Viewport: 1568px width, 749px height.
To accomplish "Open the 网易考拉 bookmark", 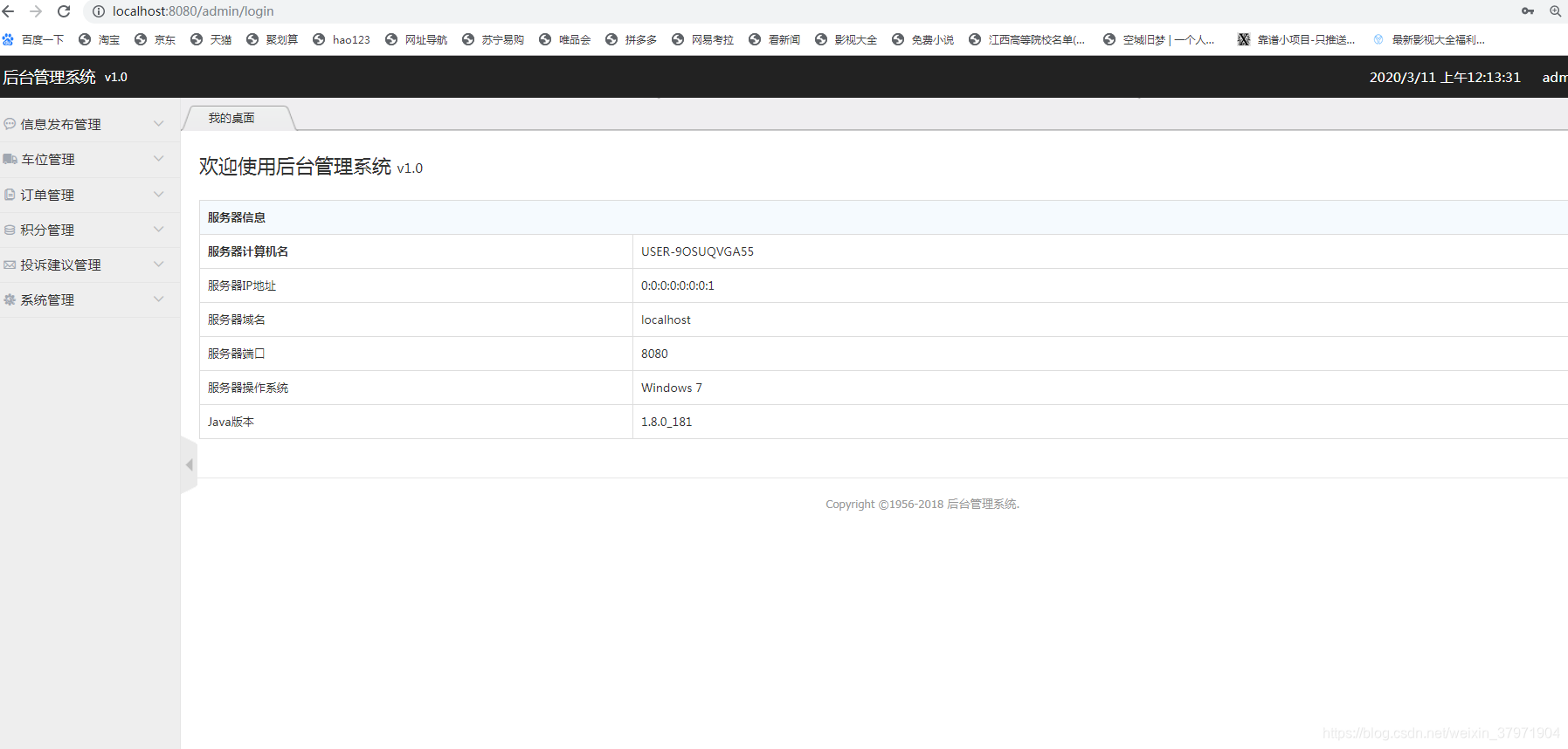I will 703,39.
